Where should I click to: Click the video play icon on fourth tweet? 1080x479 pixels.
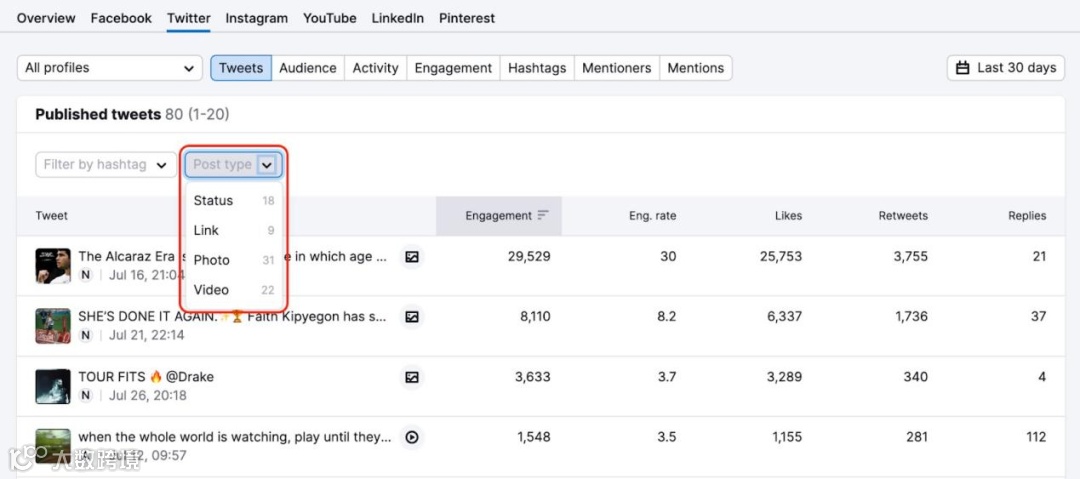[411, 437]
